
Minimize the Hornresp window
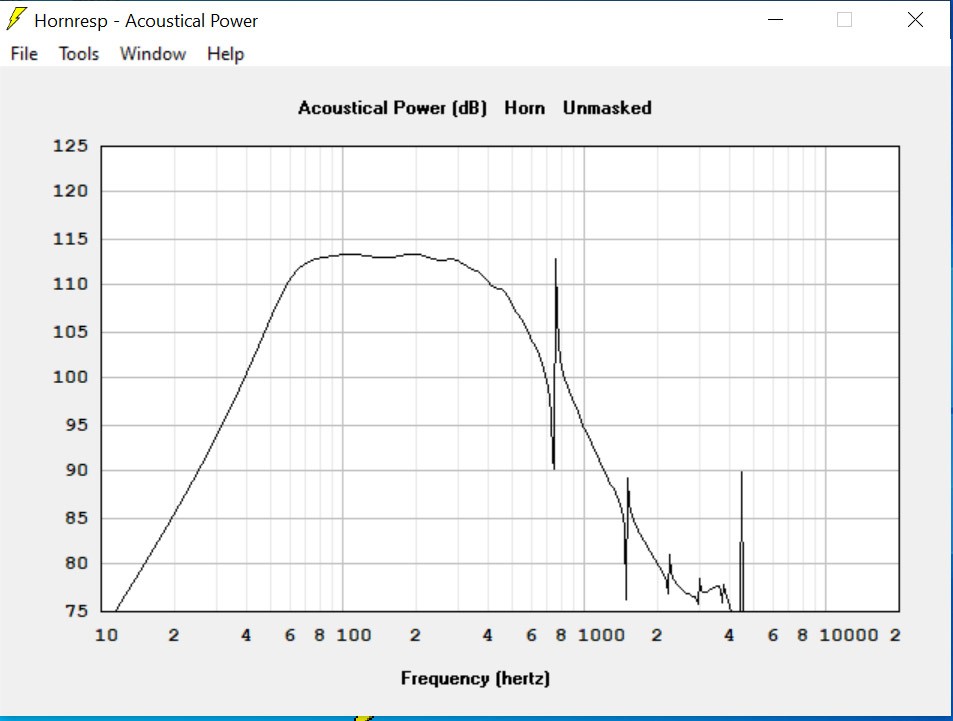pyautogui.click(x=773, y=20)
